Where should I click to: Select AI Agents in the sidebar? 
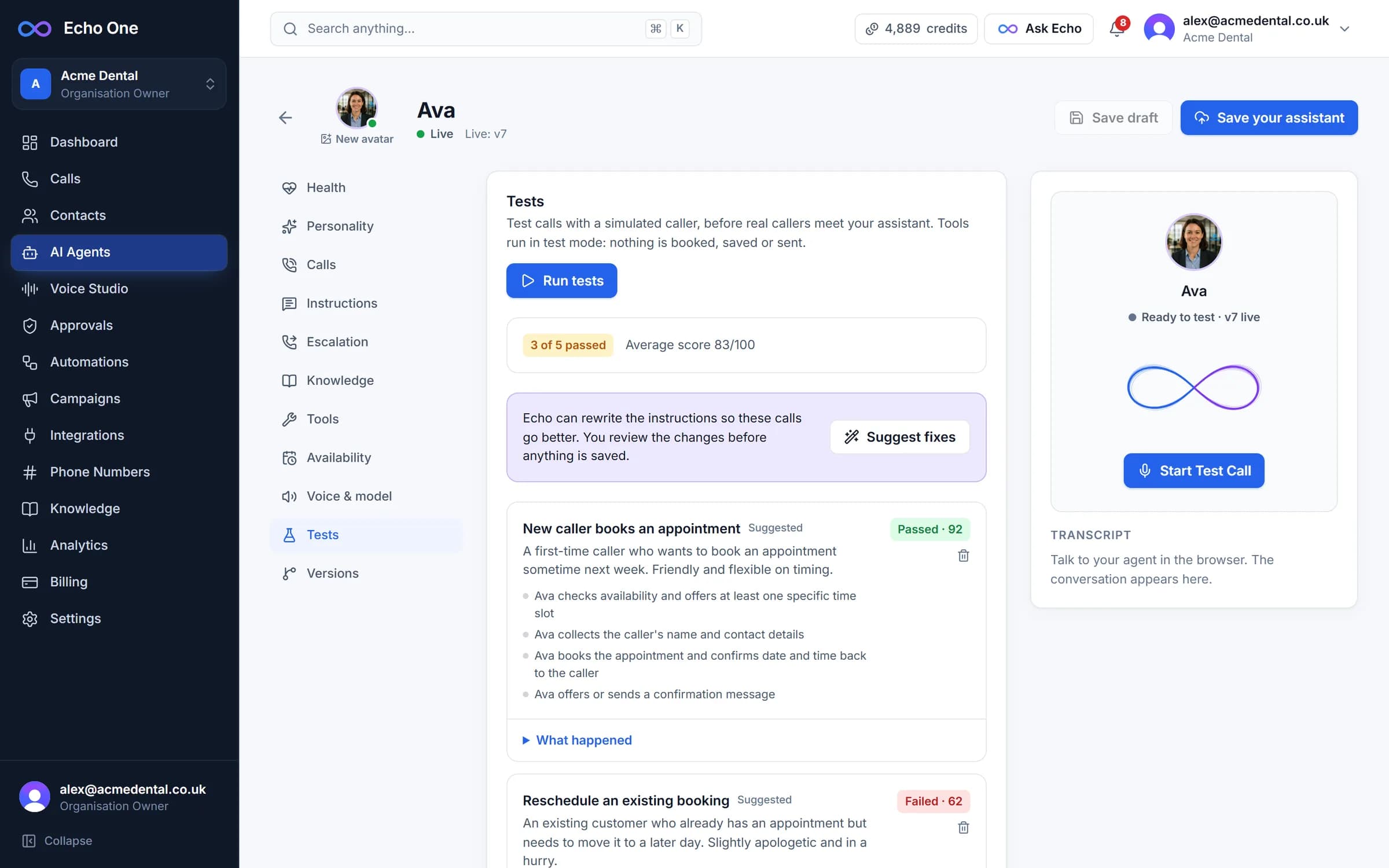click(x=119, y=252)
